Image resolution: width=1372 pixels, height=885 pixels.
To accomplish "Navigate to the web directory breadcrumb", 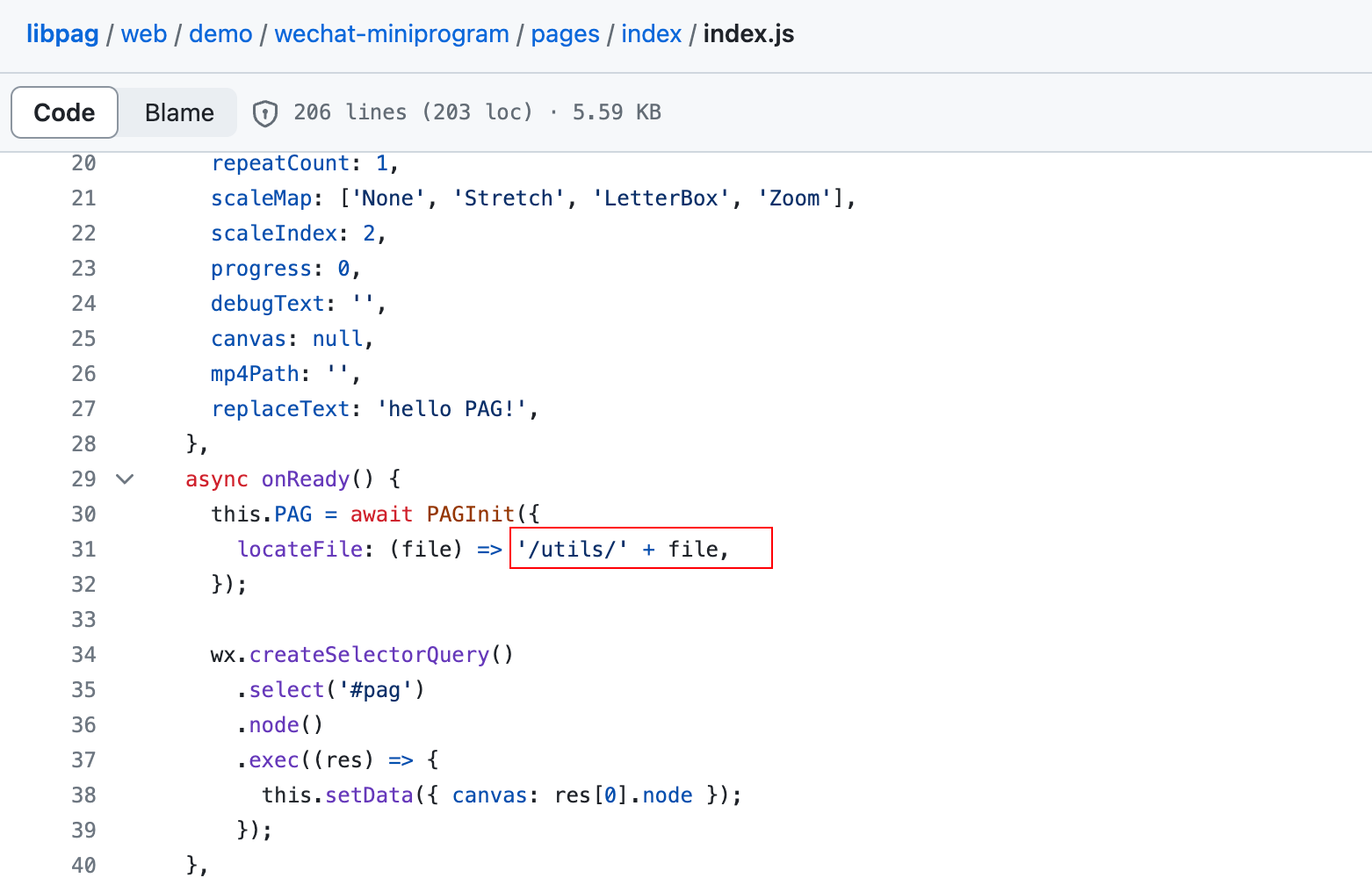I will coord(144,33).
